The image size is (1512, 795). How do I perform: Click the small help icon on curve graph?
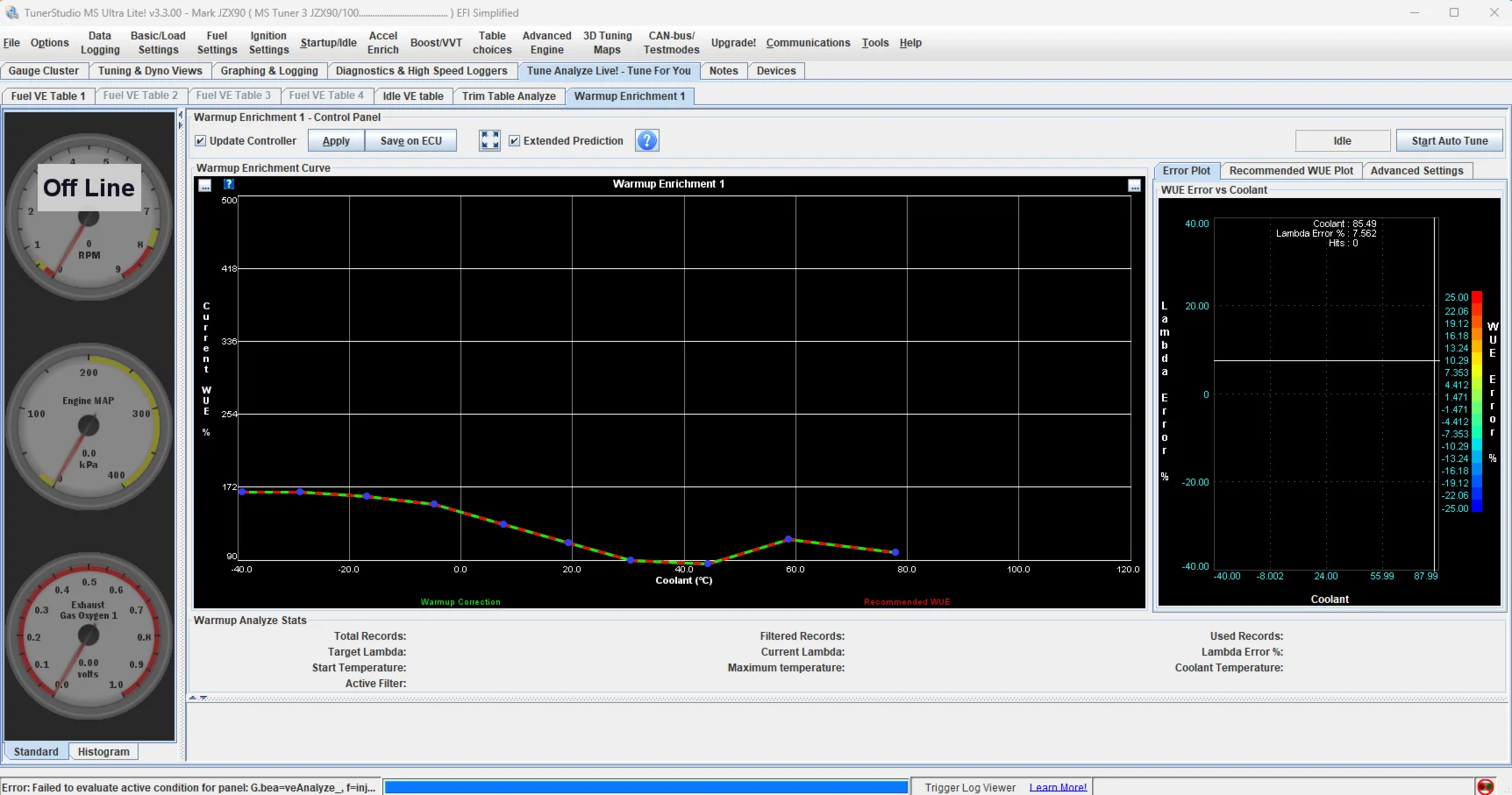(x=229, y=184)
